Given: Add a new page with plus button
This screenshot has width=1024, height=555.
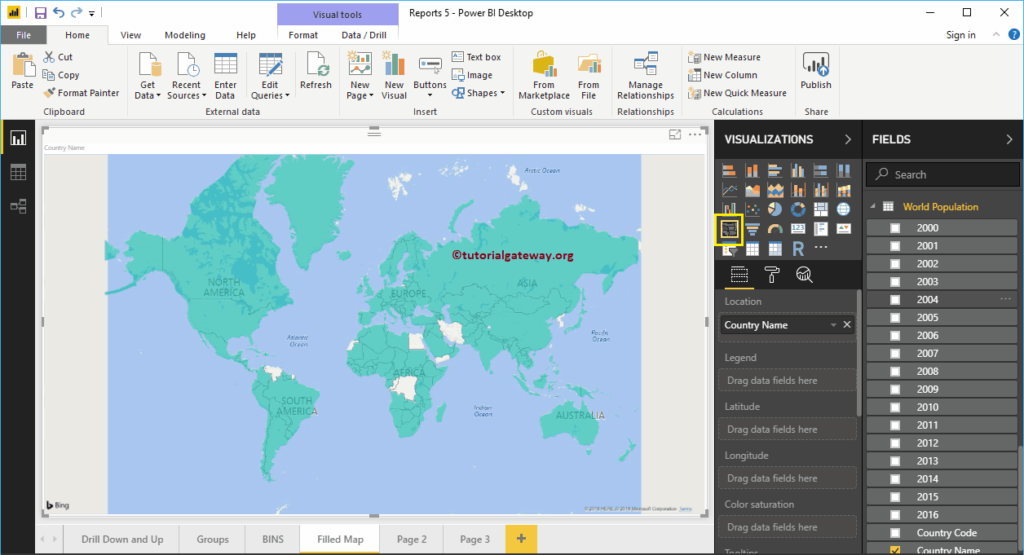Looking at the screenshot, I should (x=521, y=539).
